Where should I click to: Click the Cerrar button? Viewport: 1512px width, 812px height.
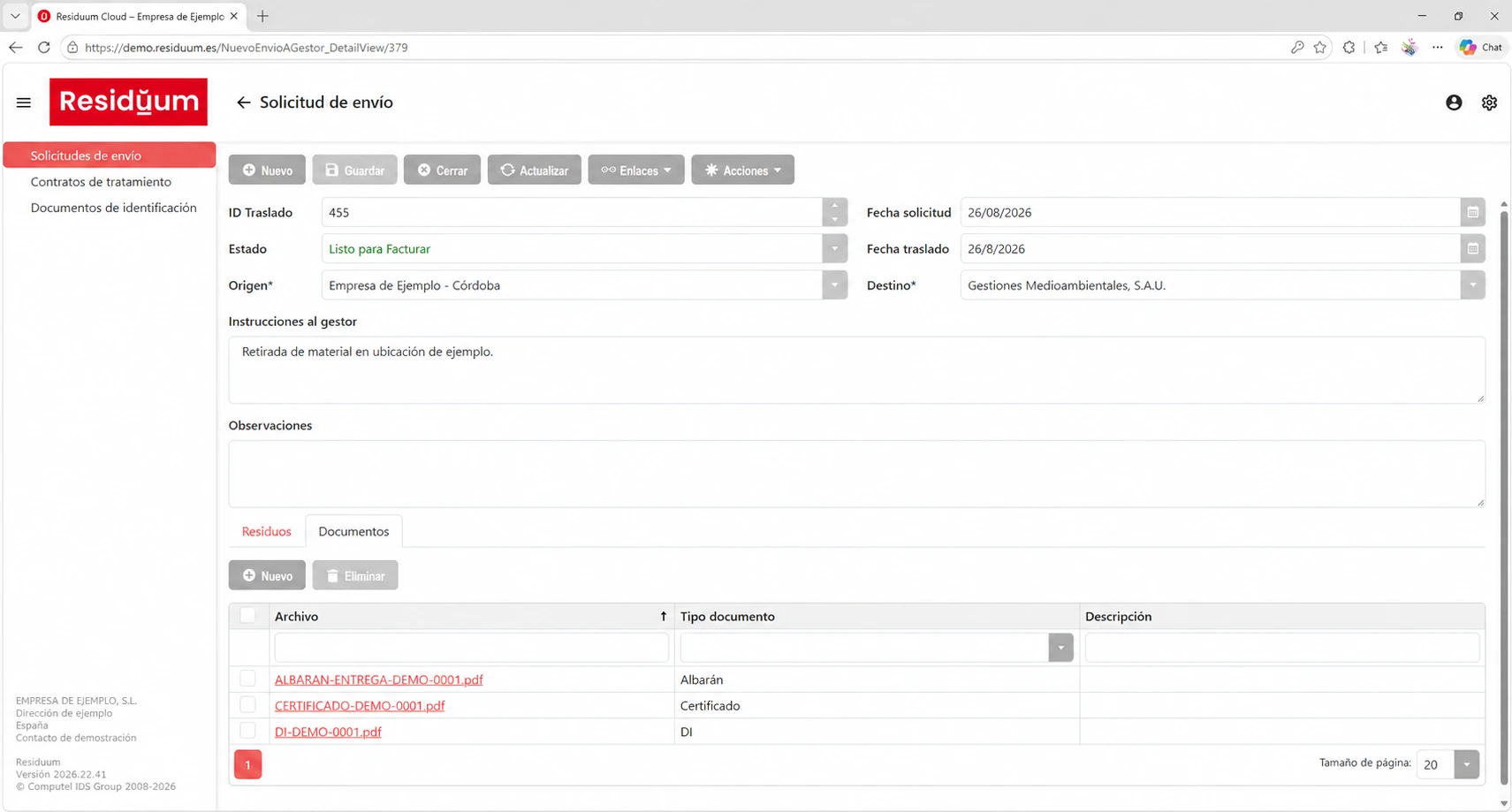coord(442,170)
